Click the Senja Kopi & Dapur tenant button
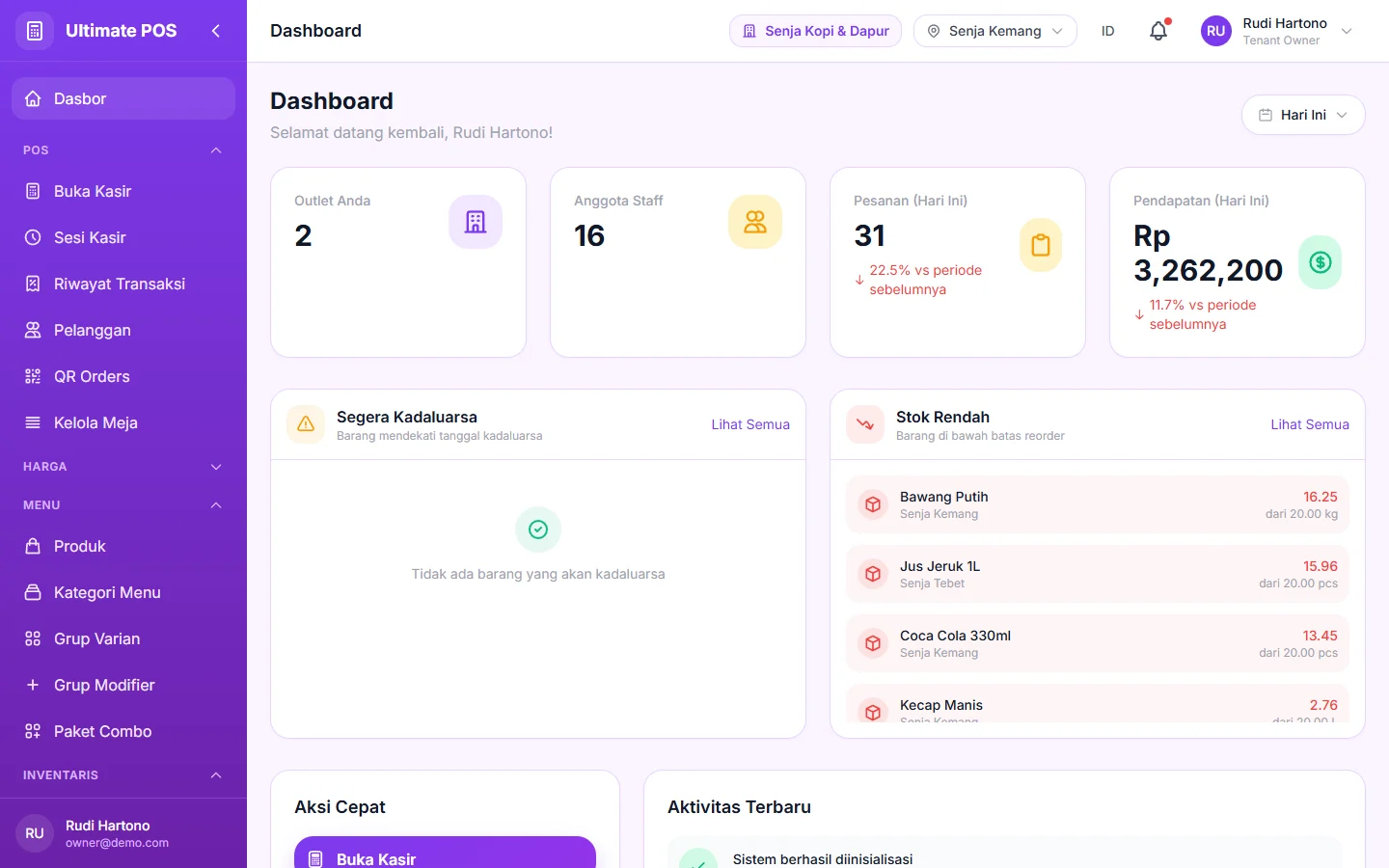 (815, 31)
